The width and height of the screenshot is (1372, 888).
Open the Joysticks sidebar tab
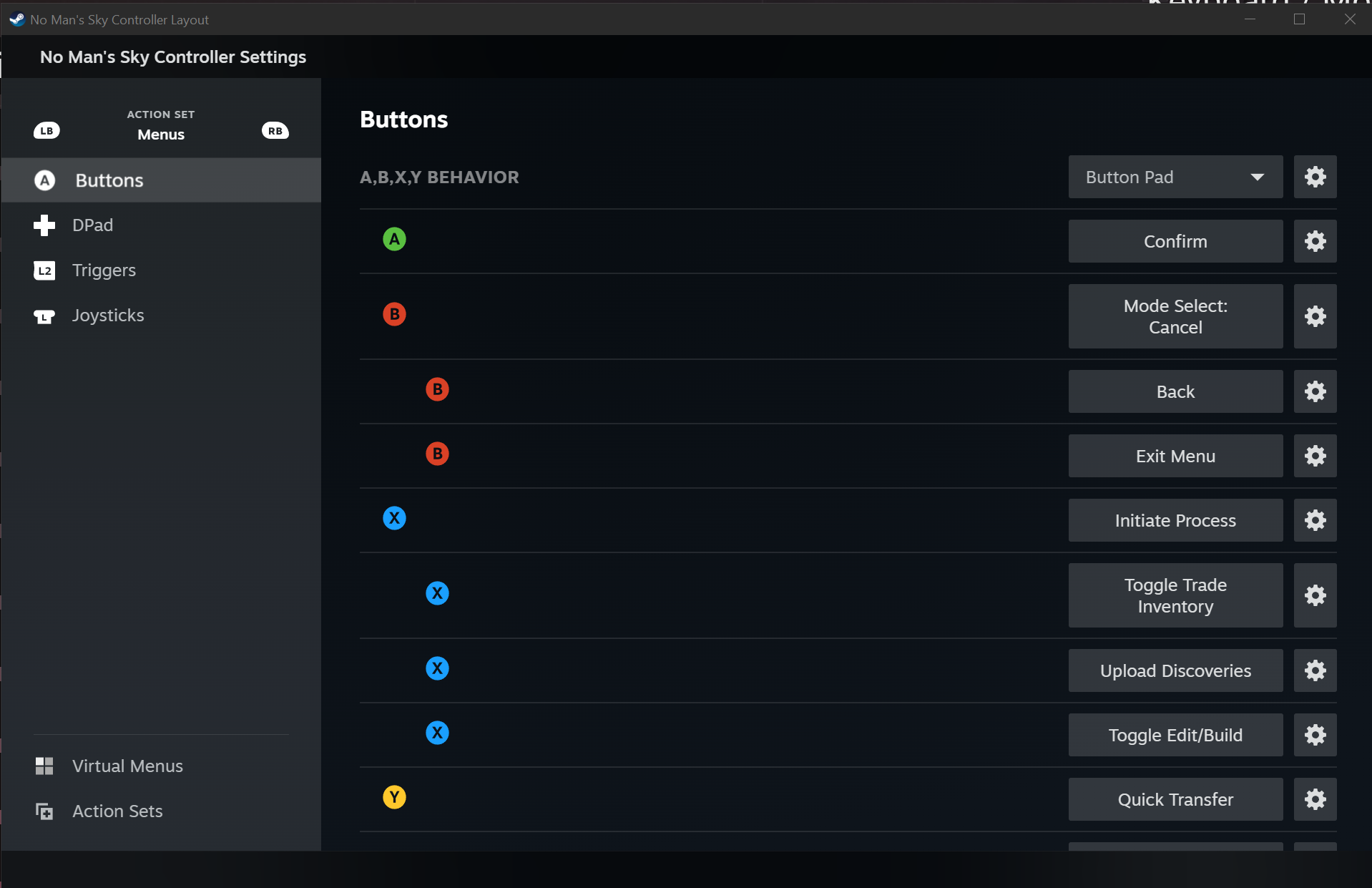click(x=161, y=316)
